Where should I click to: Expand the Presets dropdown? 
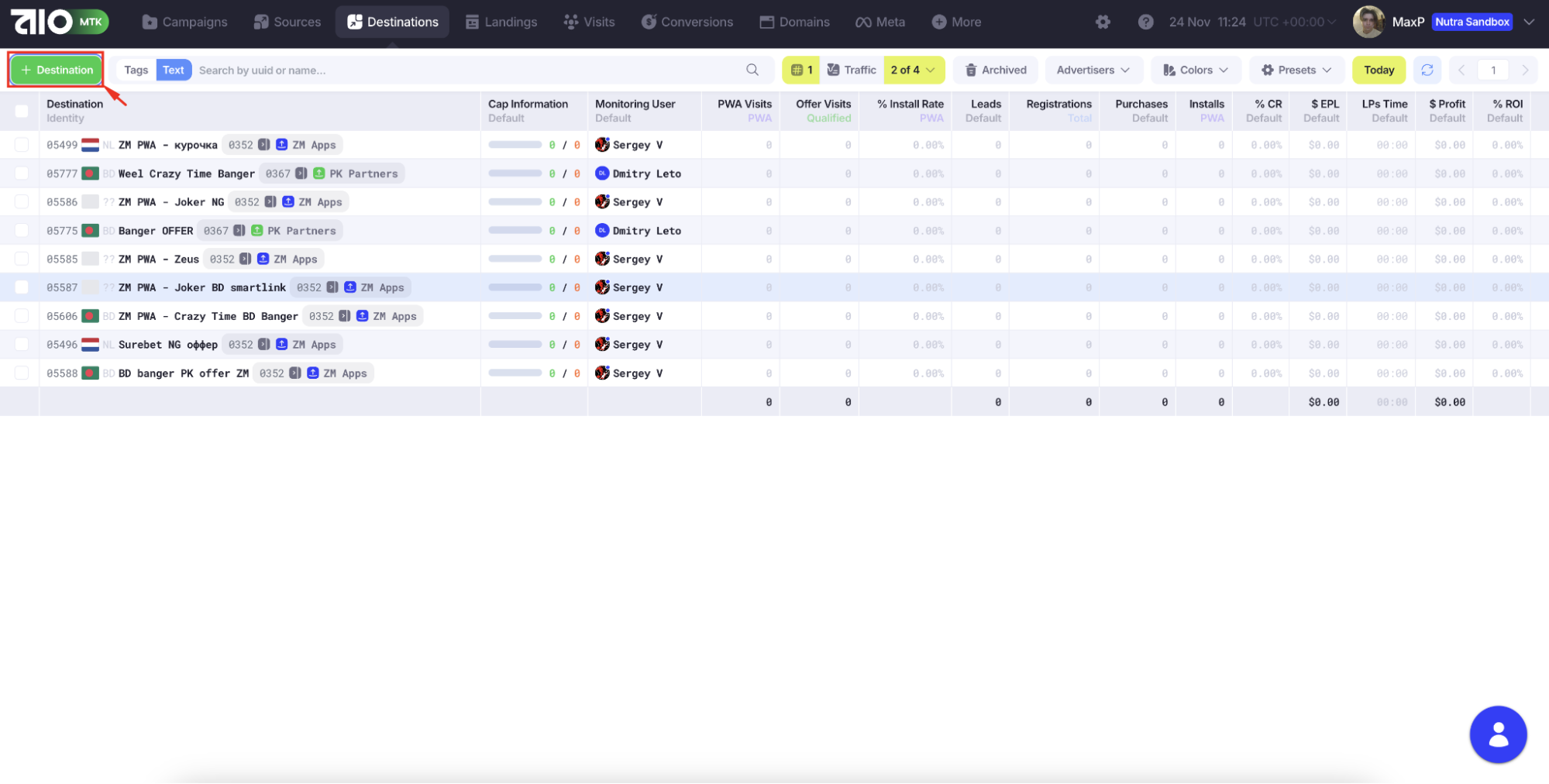[x=1296, y=70]
